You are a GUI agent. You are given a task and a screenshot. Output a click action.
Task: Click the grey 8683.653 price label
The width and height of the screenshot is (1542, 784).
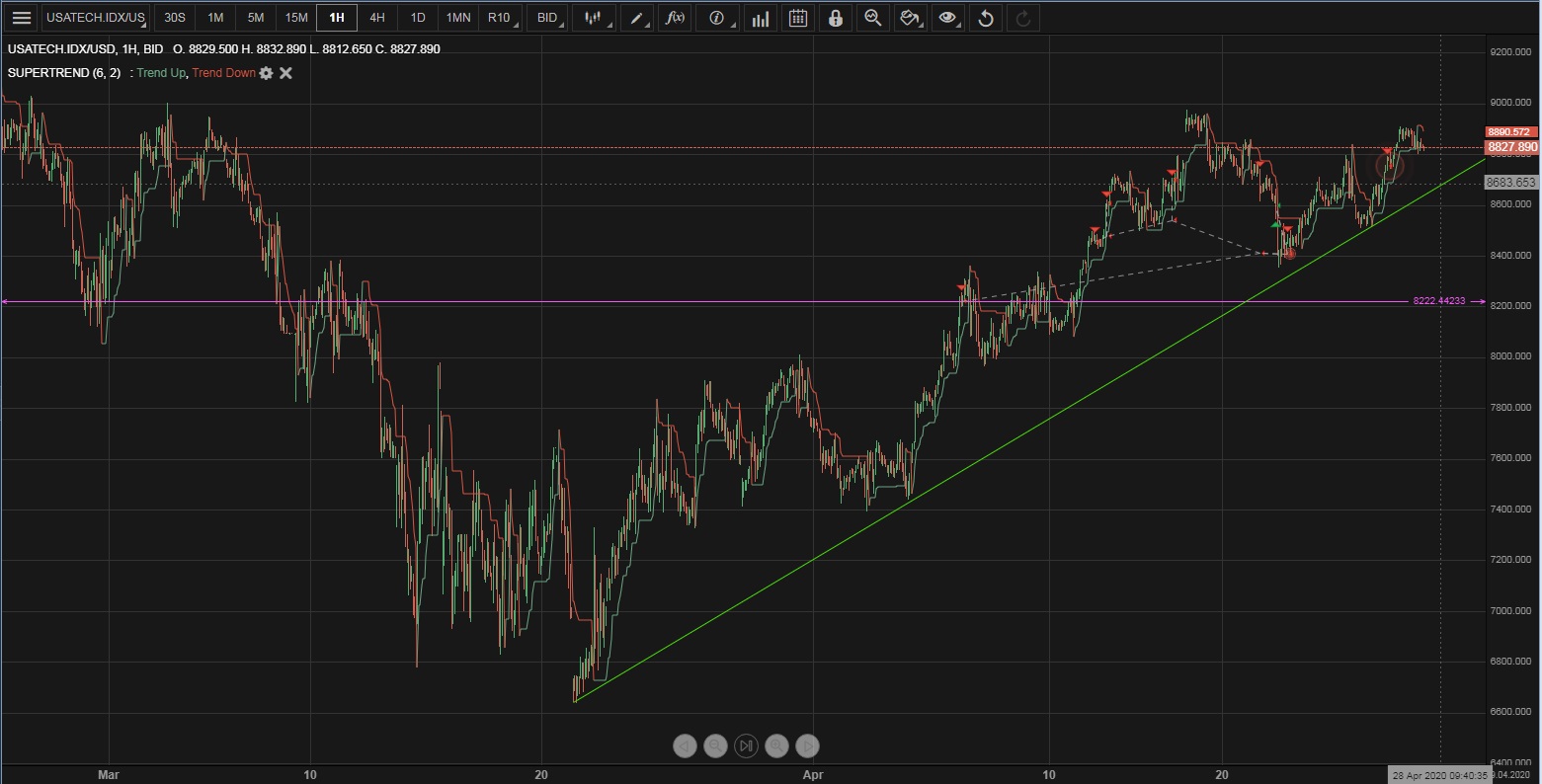tap(1511, 183)
